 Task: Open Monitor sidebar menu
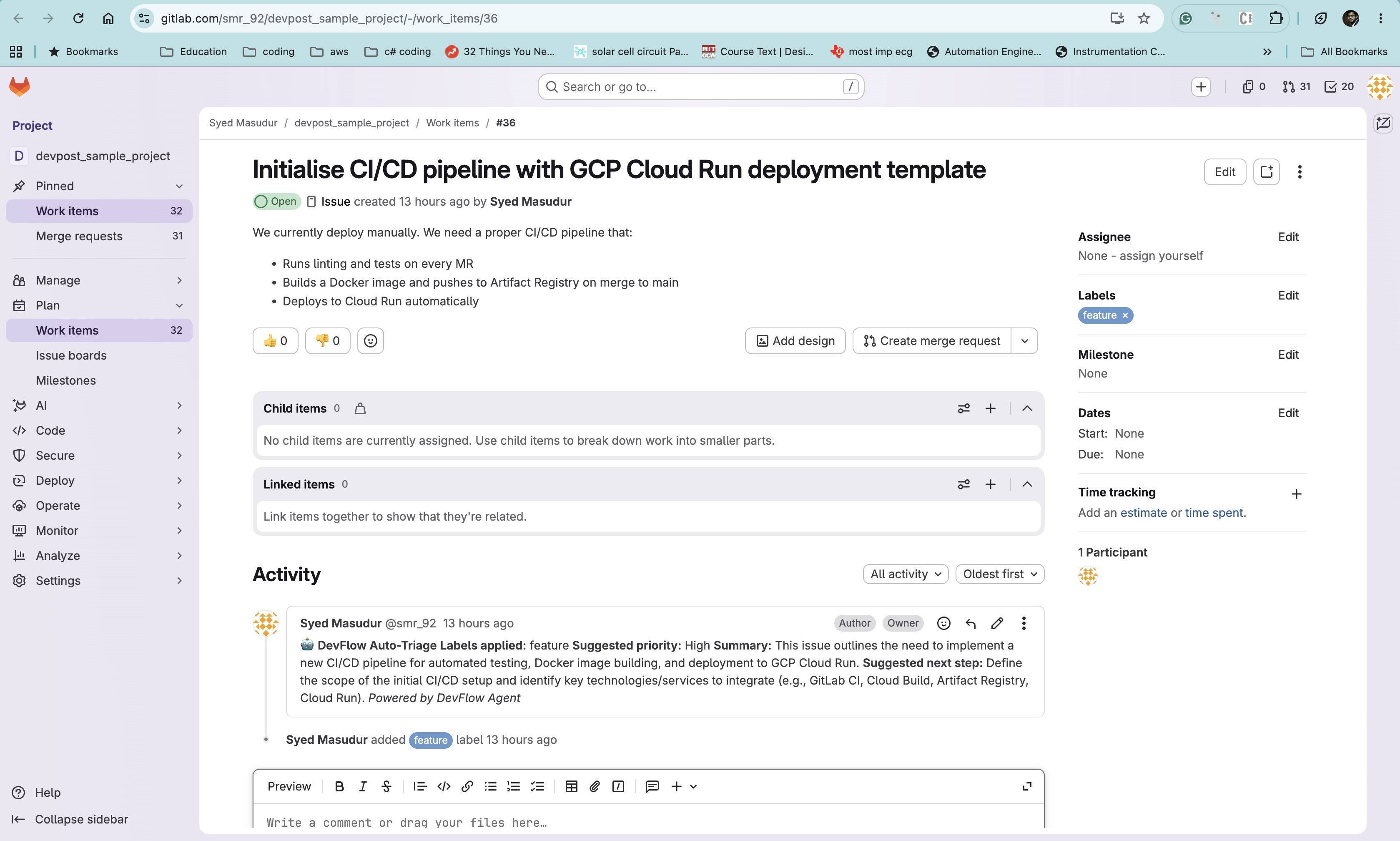99,531
